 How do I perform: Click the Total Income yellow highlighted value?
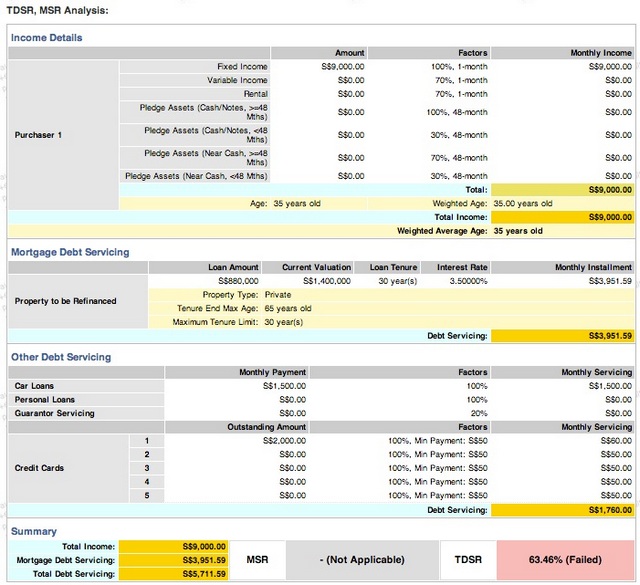562,217
